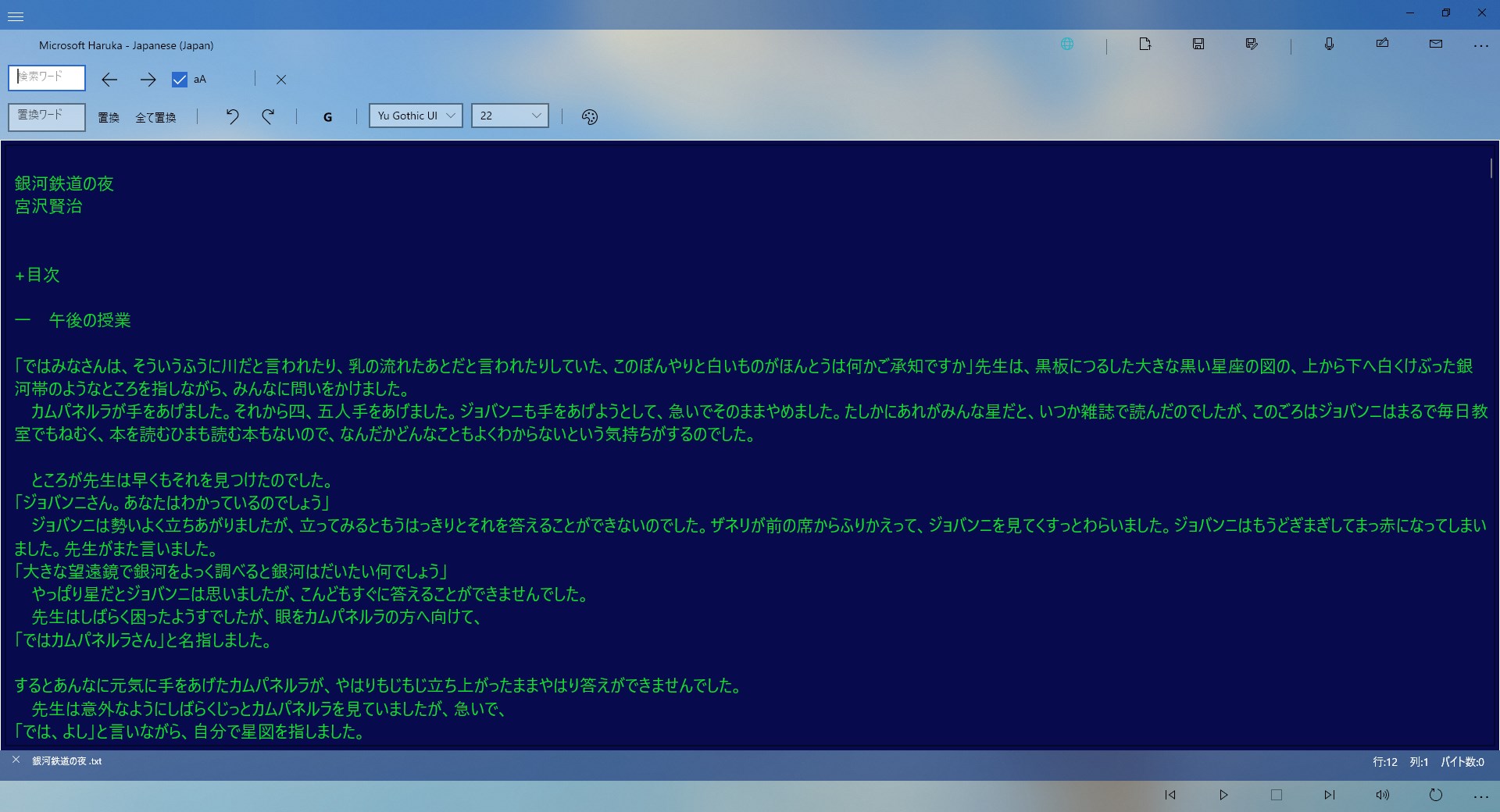Click the 列:1 status indicator

pos(1419,762)
